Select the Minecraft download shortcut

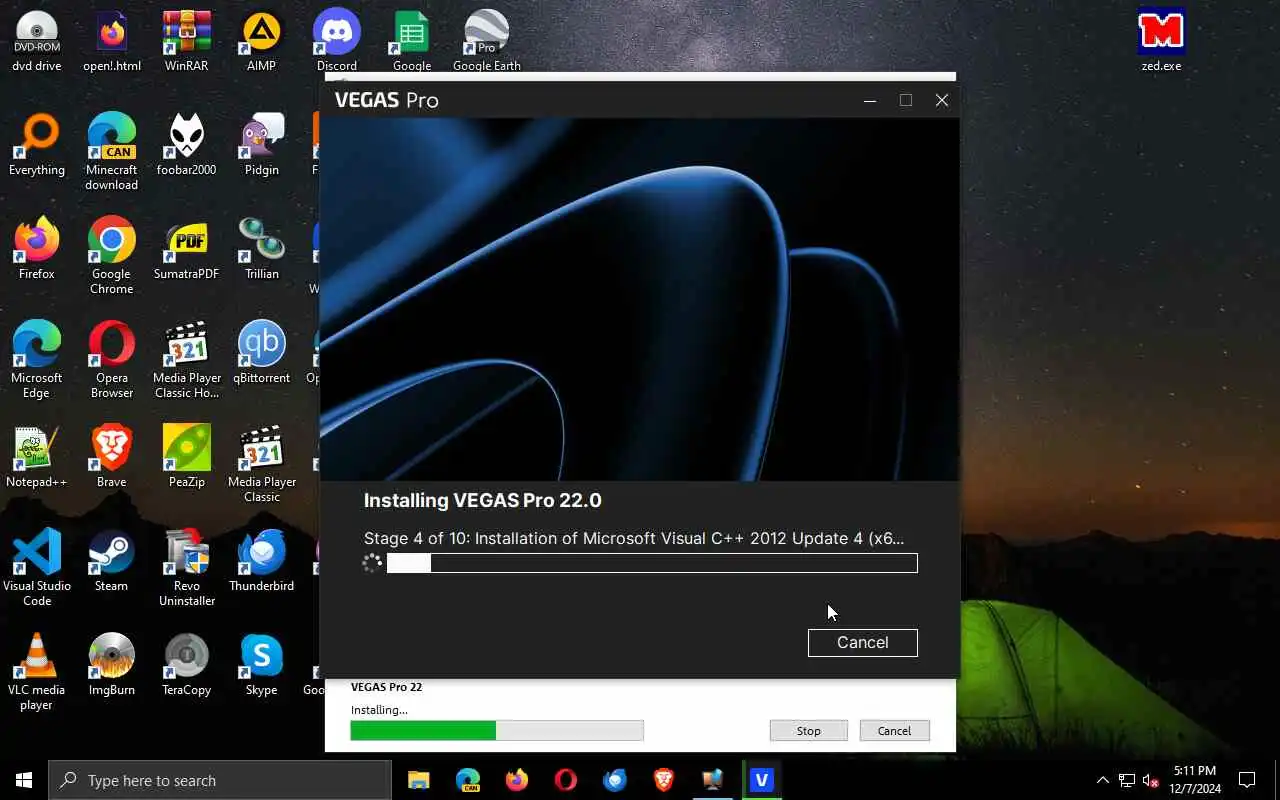pyautogui.click(x=112, y=152)
